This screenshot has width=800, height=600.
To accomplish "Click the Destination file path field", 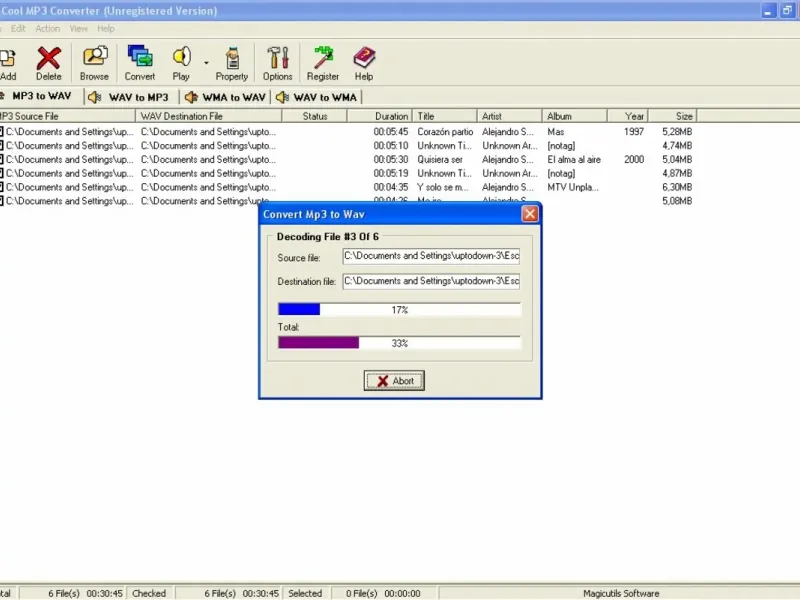I will click(431, 281).
